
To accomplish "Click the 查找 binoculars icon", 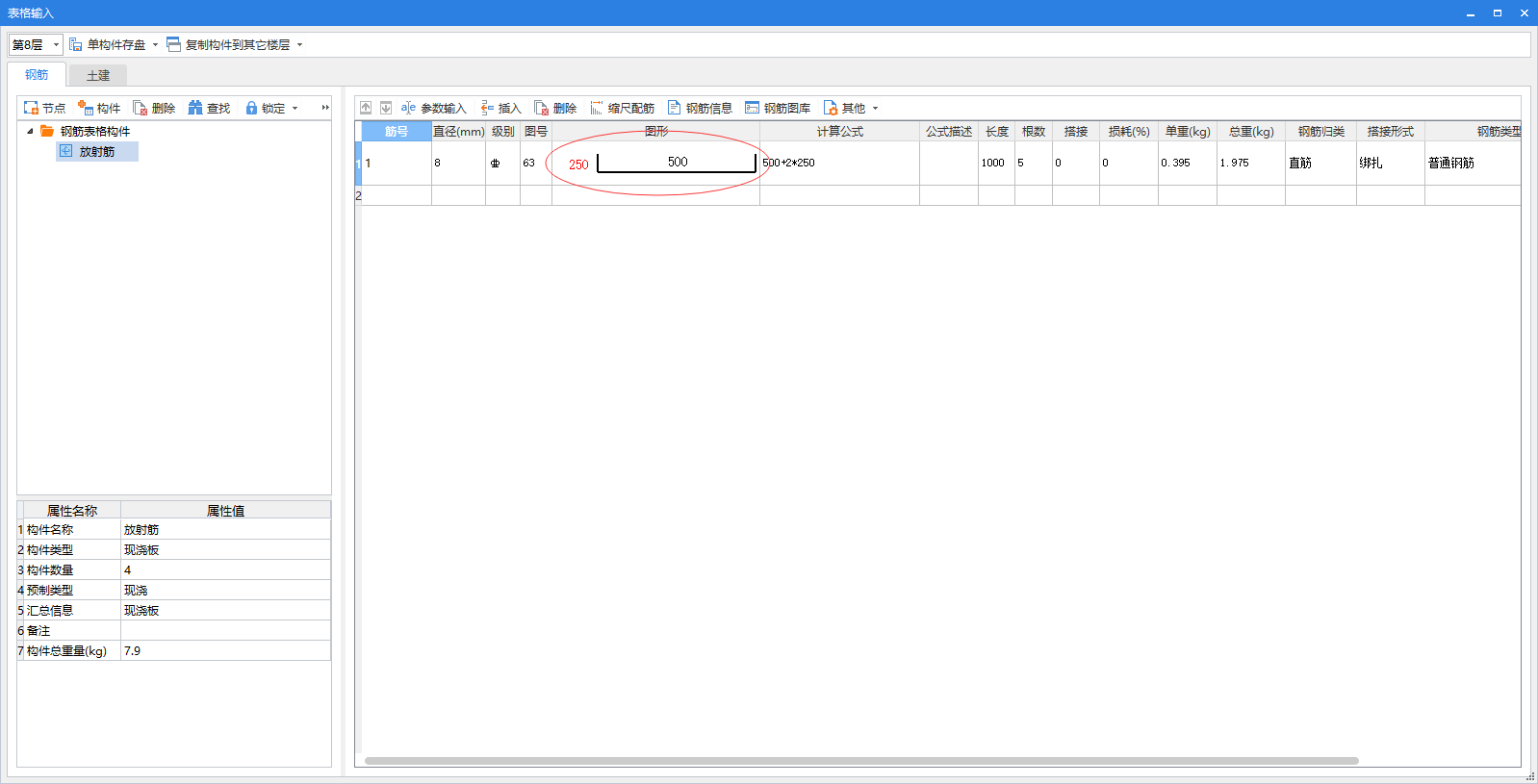I will click(195, 109).
